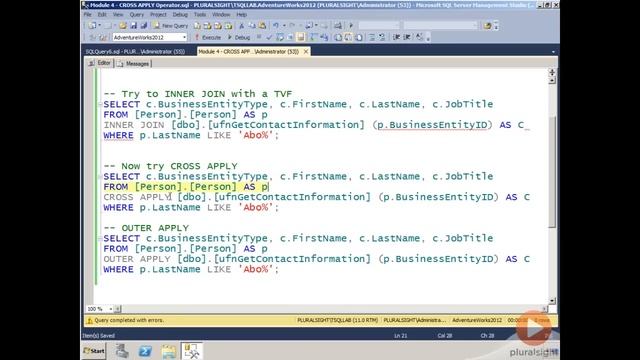Viewport: 640px width, 360px height.
Task: Click the New Query button
Action: point(171,26)
